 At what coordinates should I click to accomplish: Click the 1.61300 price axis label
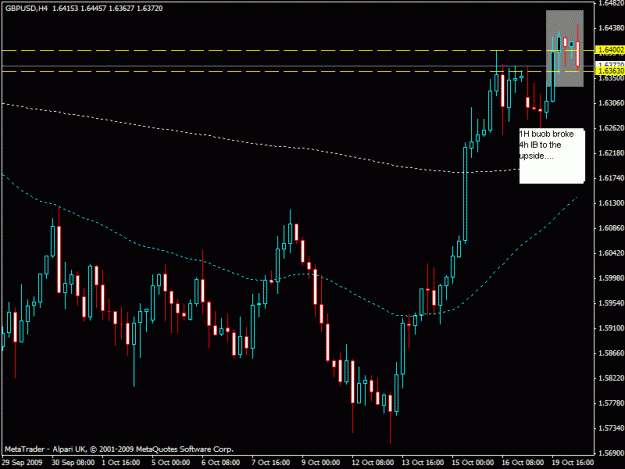611,203
